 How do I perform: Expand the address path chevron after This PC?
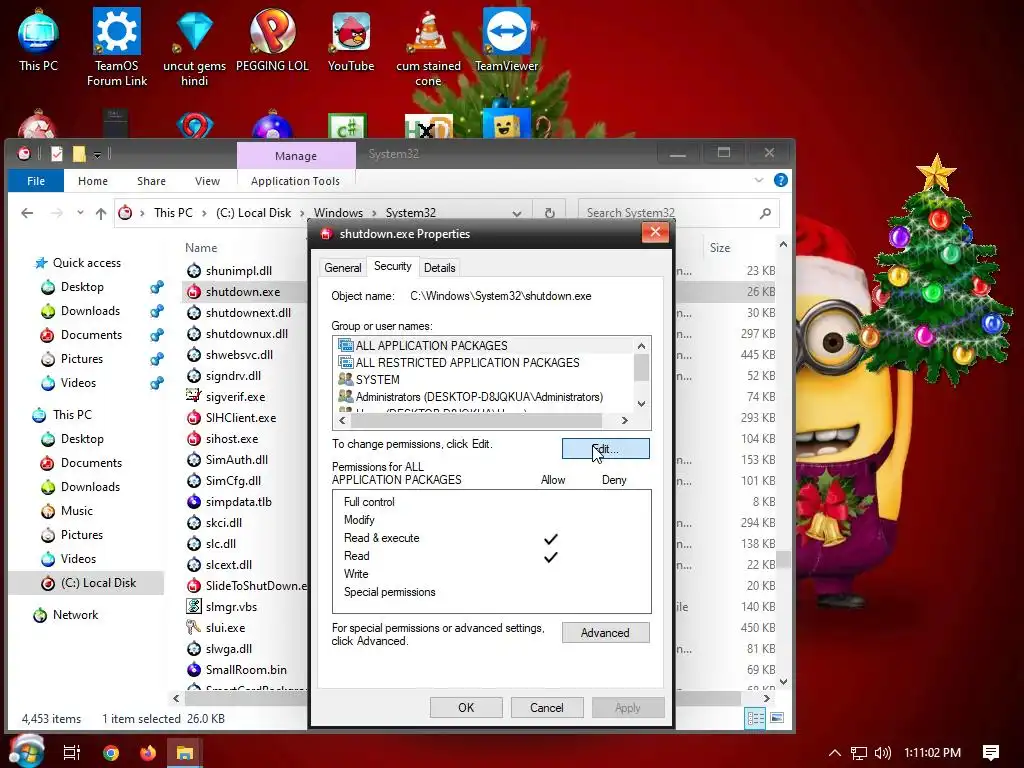[204, 213]
